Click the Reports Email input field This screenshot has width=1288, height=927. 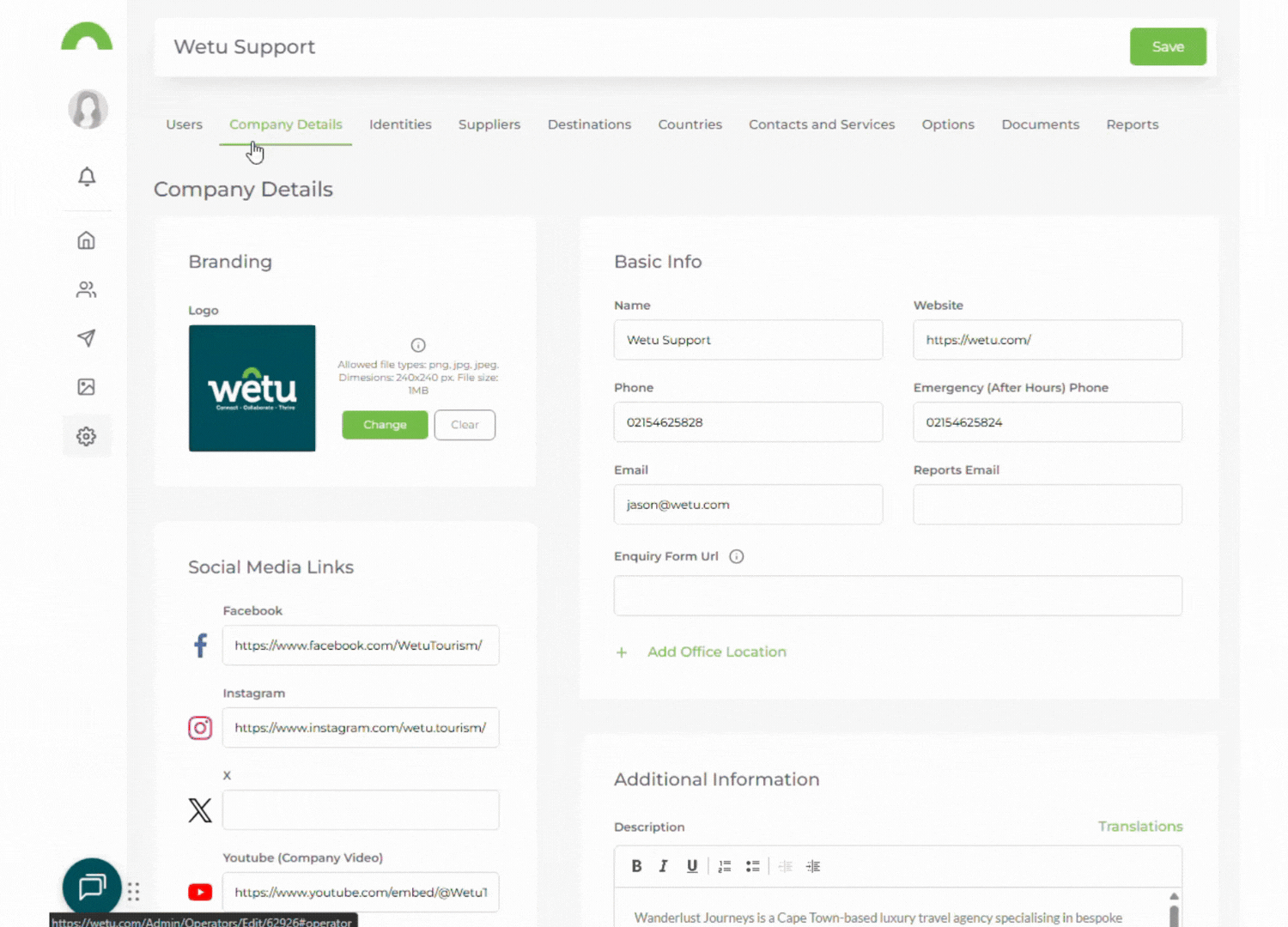1047,505
